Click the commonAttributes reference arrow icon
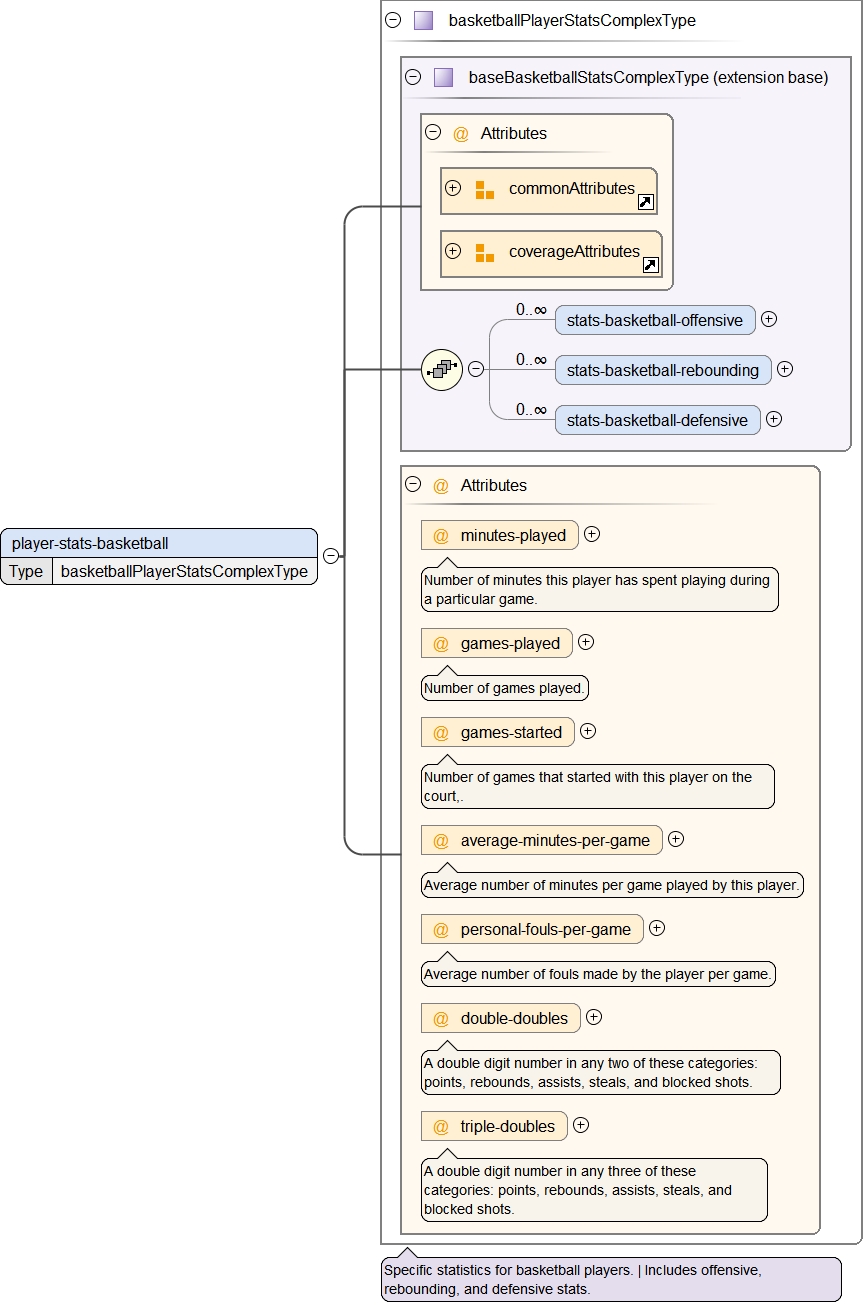 tap(646, 203)
